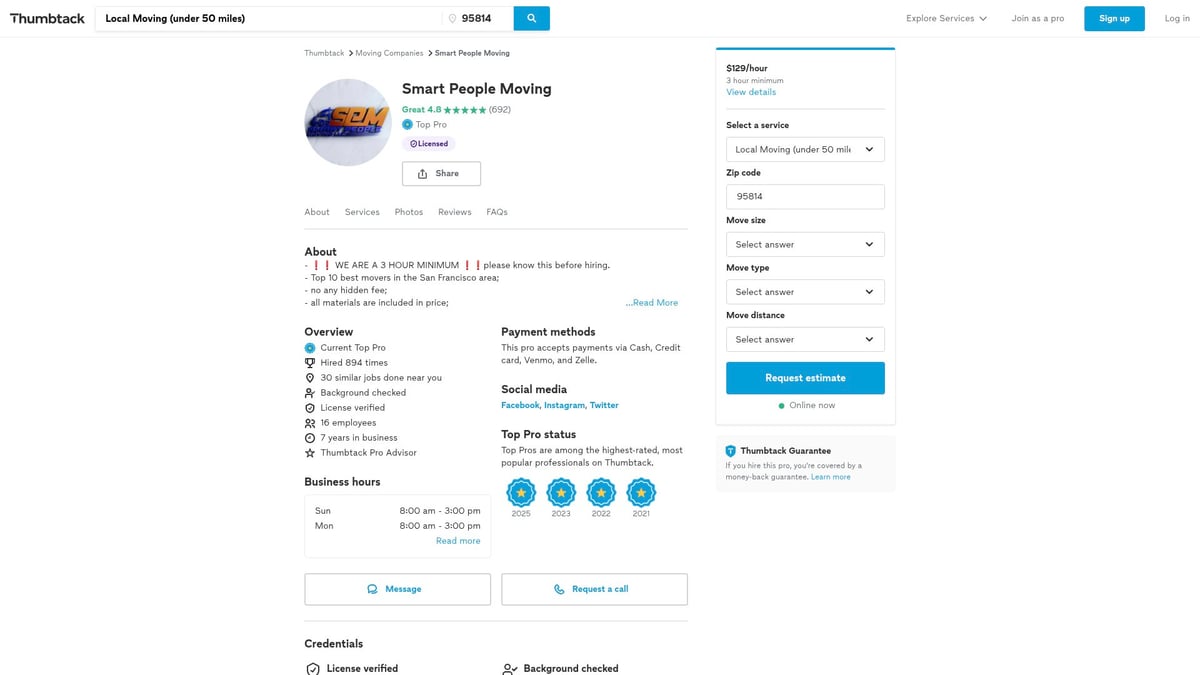Viewport: 1200px width, 675px height.
Task: Click the Thumbtack Guarantee shield icon
Action: 731,451
